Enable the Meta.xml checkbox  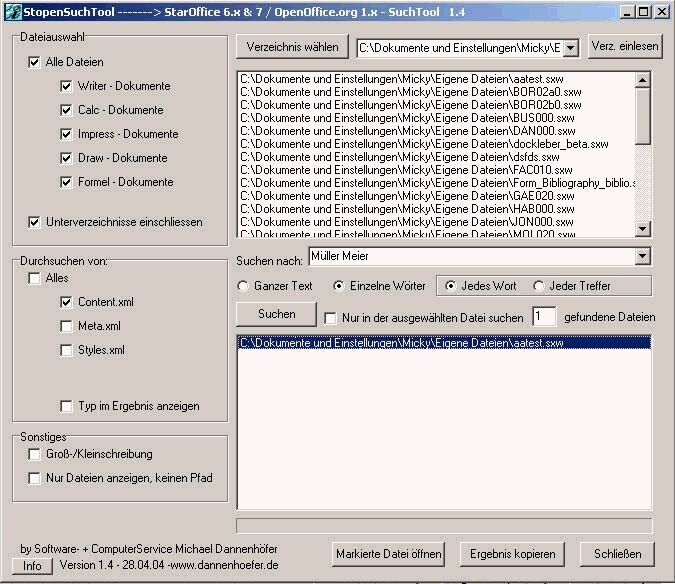(x=66, y=326)
